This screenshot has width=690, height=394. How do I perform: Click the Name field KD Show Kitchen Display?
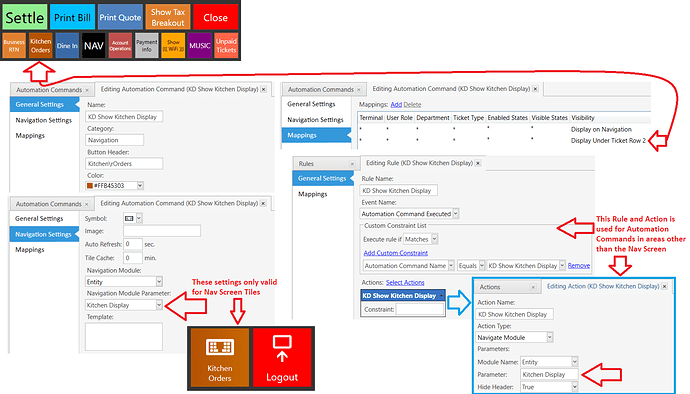tap(124, 117)
